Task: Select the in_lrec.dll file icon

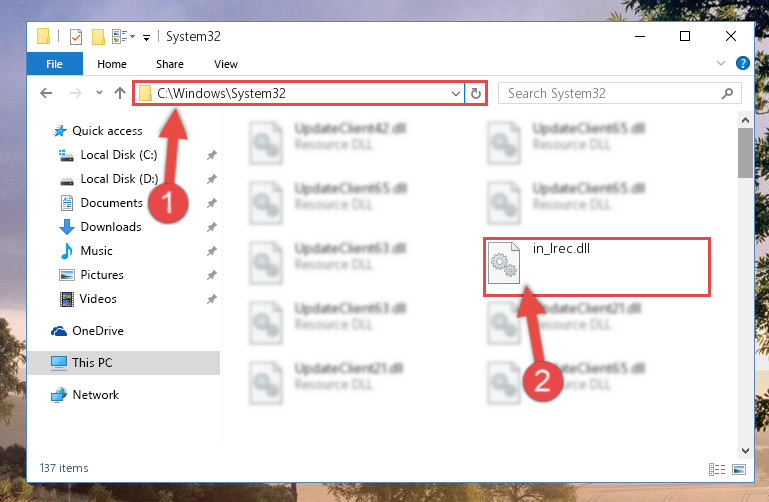Action: pos(504,263)
